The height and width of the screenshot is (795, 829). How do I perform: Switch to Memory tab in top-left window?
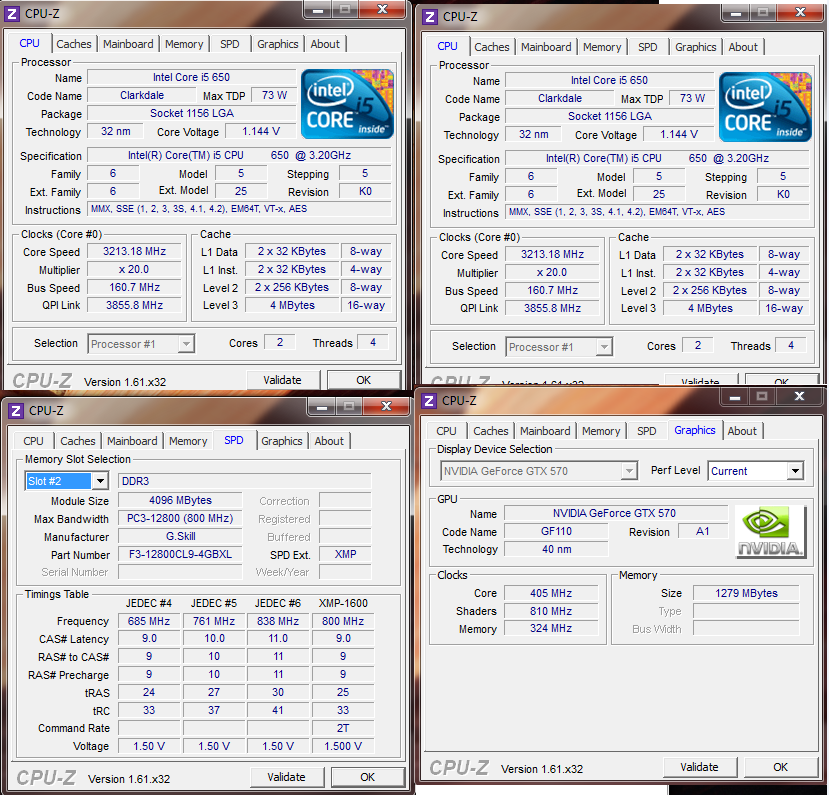point(184,44)
